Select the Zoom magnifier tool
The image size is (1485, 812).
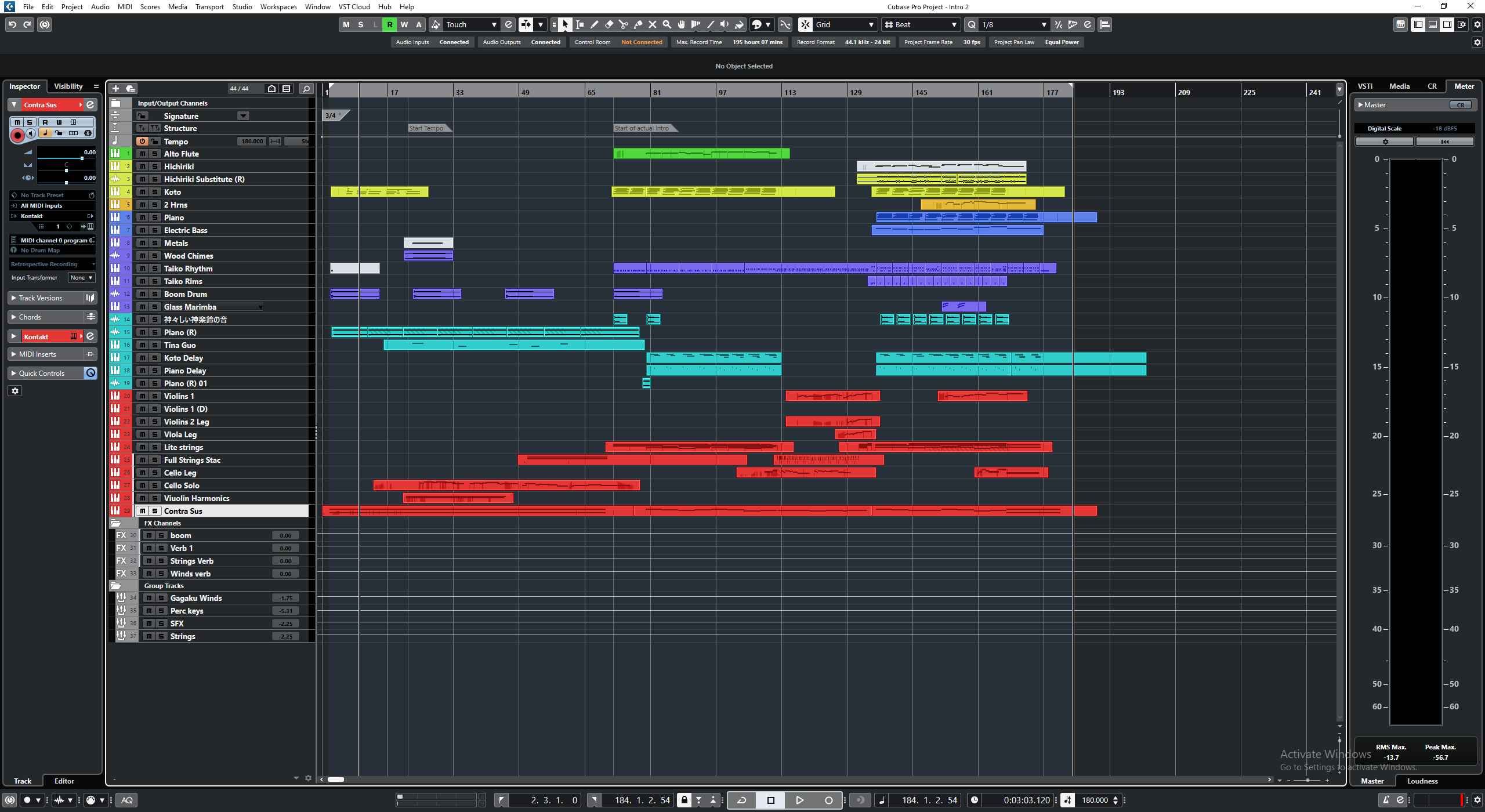(x=667, y=24)
